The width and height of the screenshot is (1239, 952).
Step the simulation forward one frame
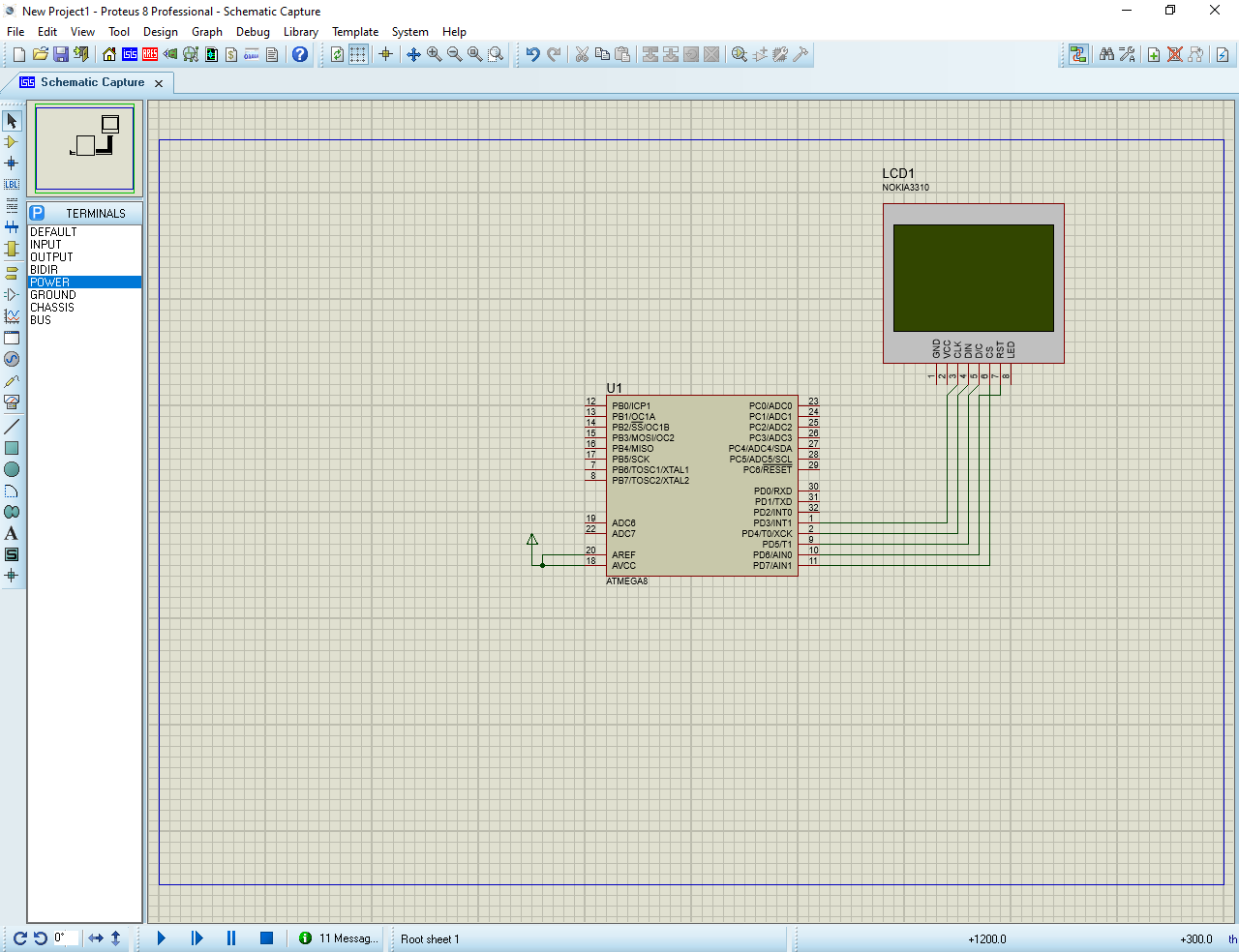(x=196, y=938)
